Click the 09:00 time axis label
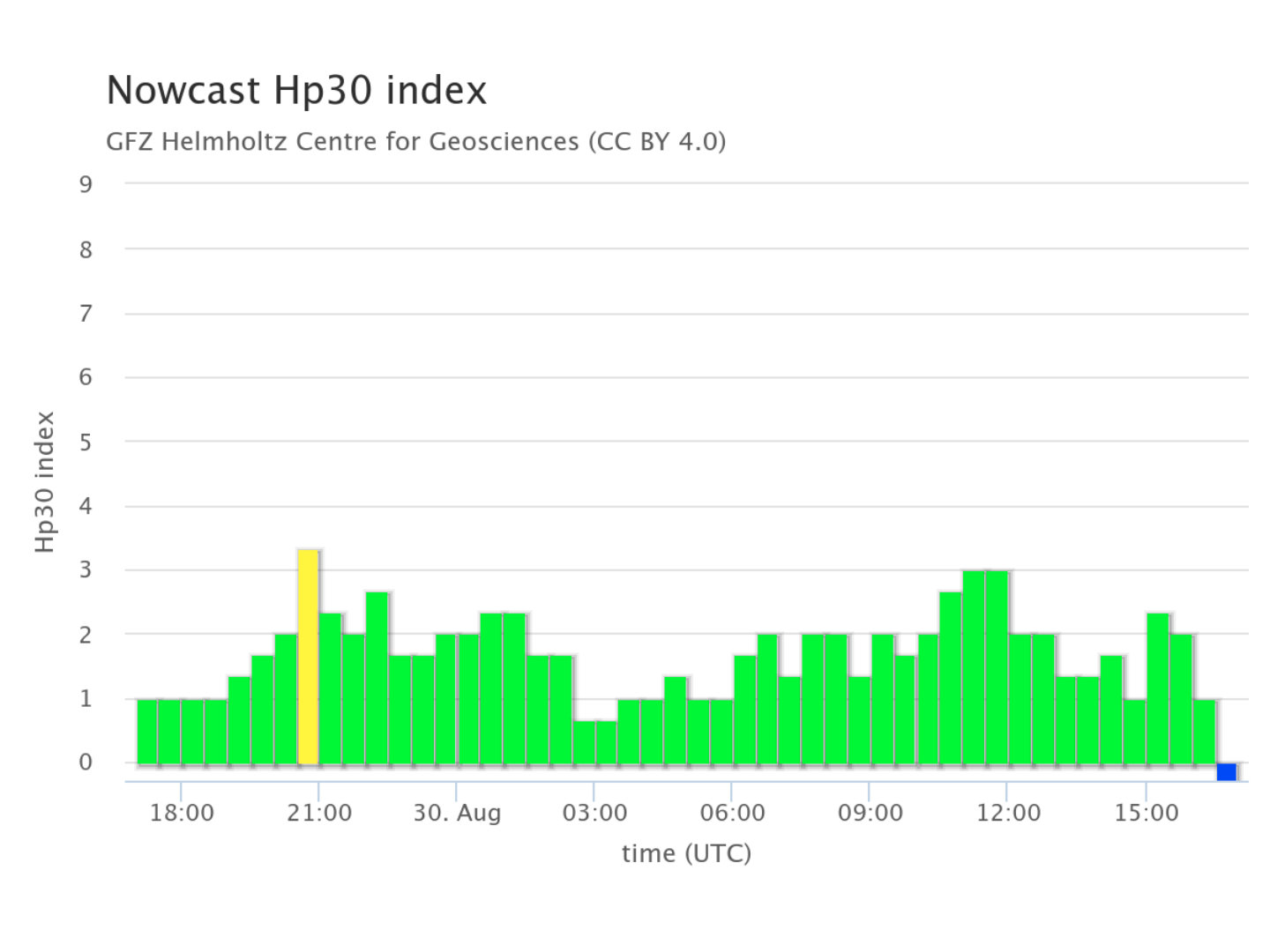The image size is (1270, 952). (x=870, y=813)
